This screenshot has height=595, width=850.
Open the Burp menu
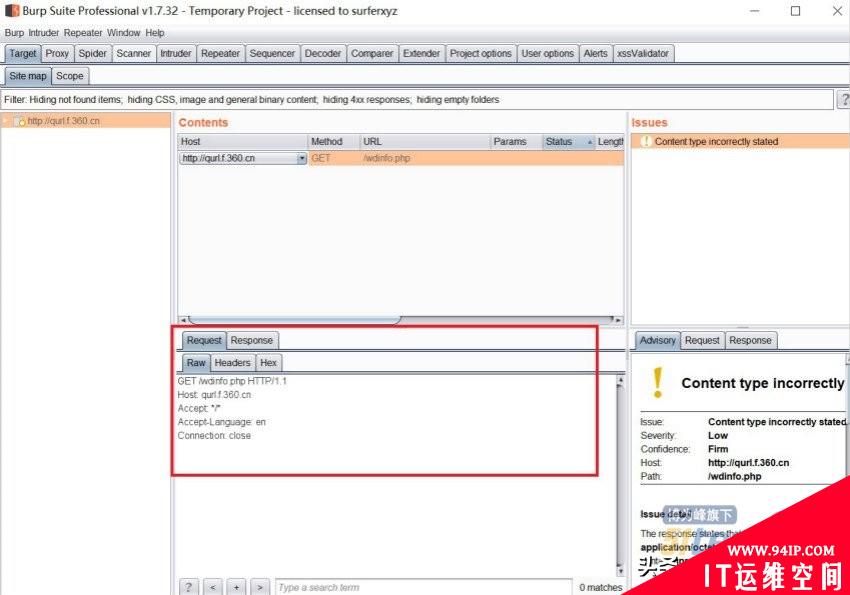[x=14, y=33]
